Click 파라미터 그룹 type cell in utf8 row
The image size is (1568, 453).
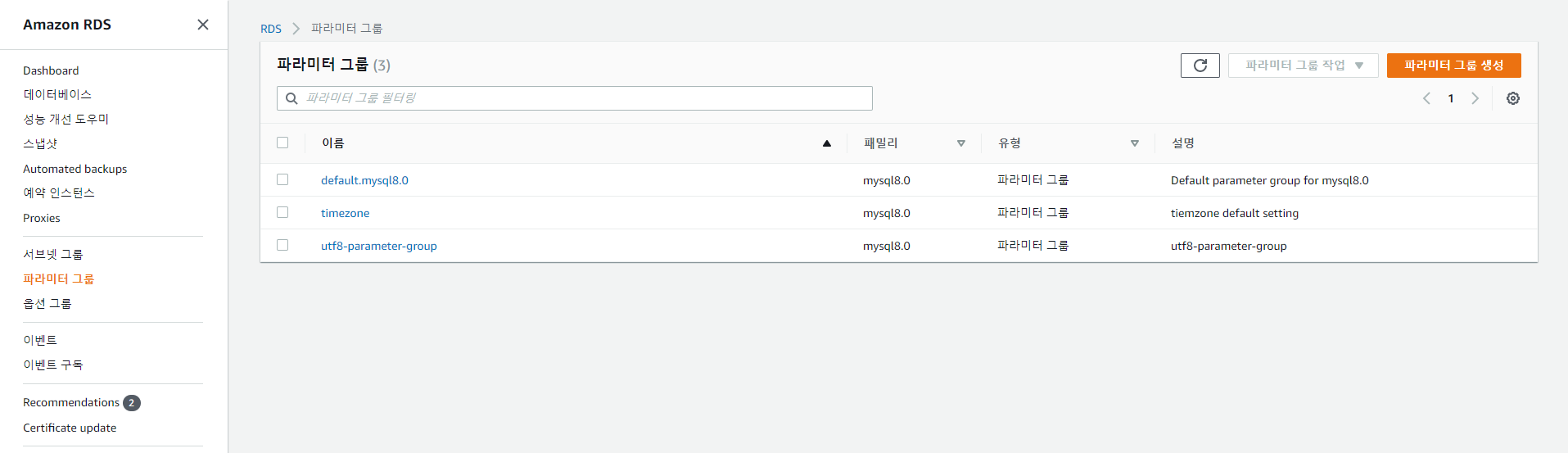[x=1033, y=245]
